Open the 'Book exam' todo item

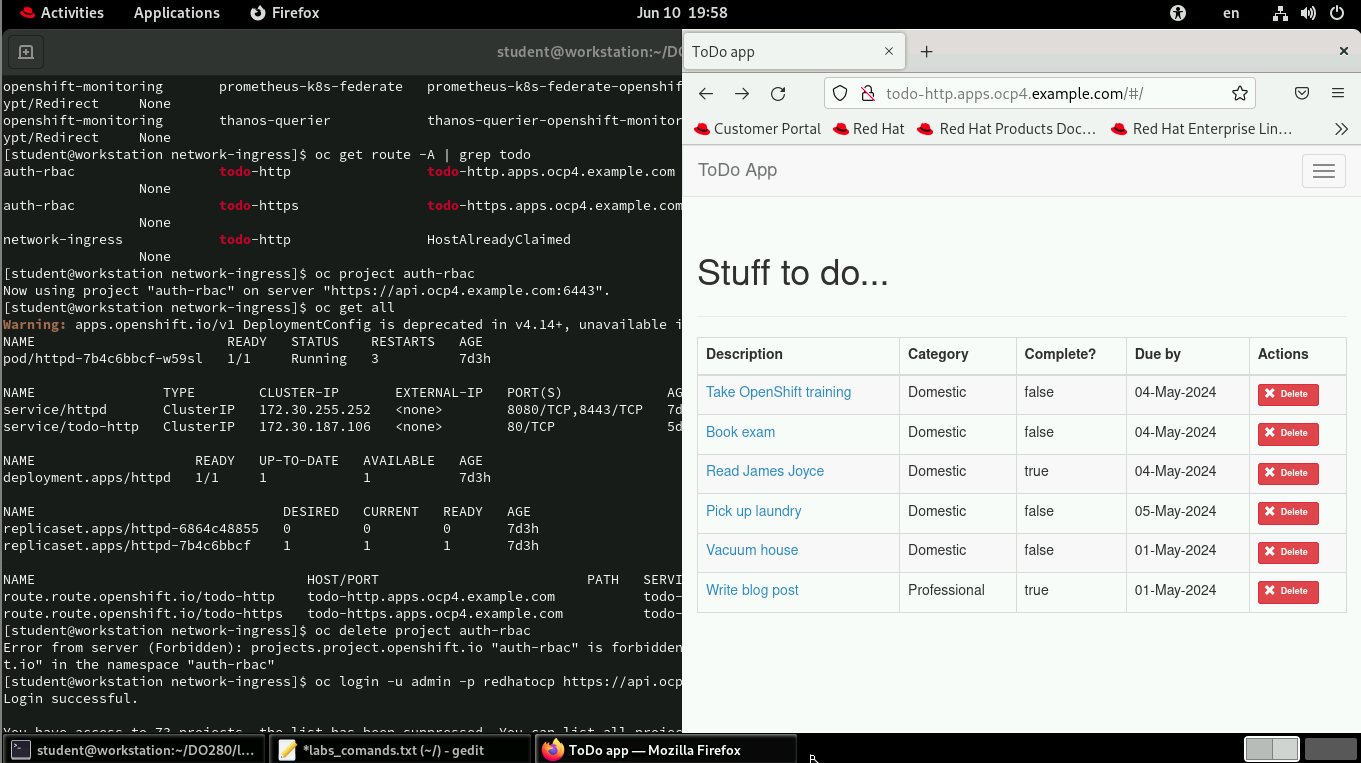[740, 432]
